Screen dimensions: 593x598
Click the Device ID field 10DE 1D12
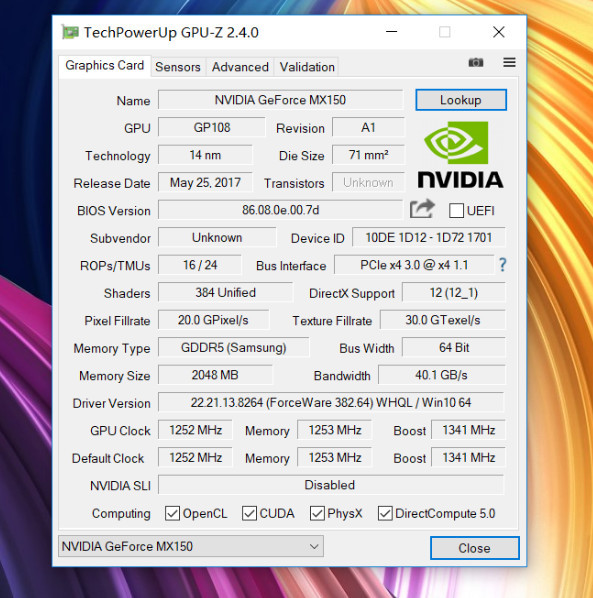[x=429, y=237]
